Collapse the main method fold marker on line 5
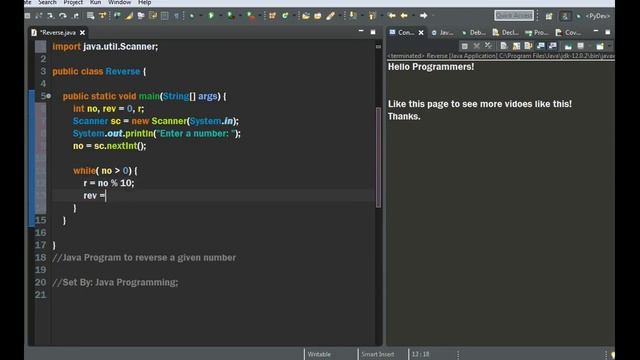 click(x=49, y=96)
